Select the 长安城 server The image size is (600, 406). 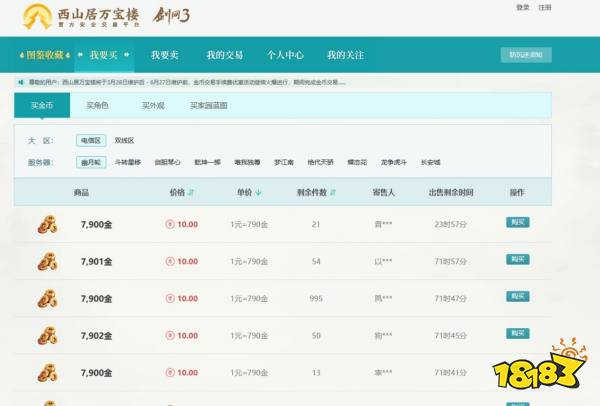(430, 162)
